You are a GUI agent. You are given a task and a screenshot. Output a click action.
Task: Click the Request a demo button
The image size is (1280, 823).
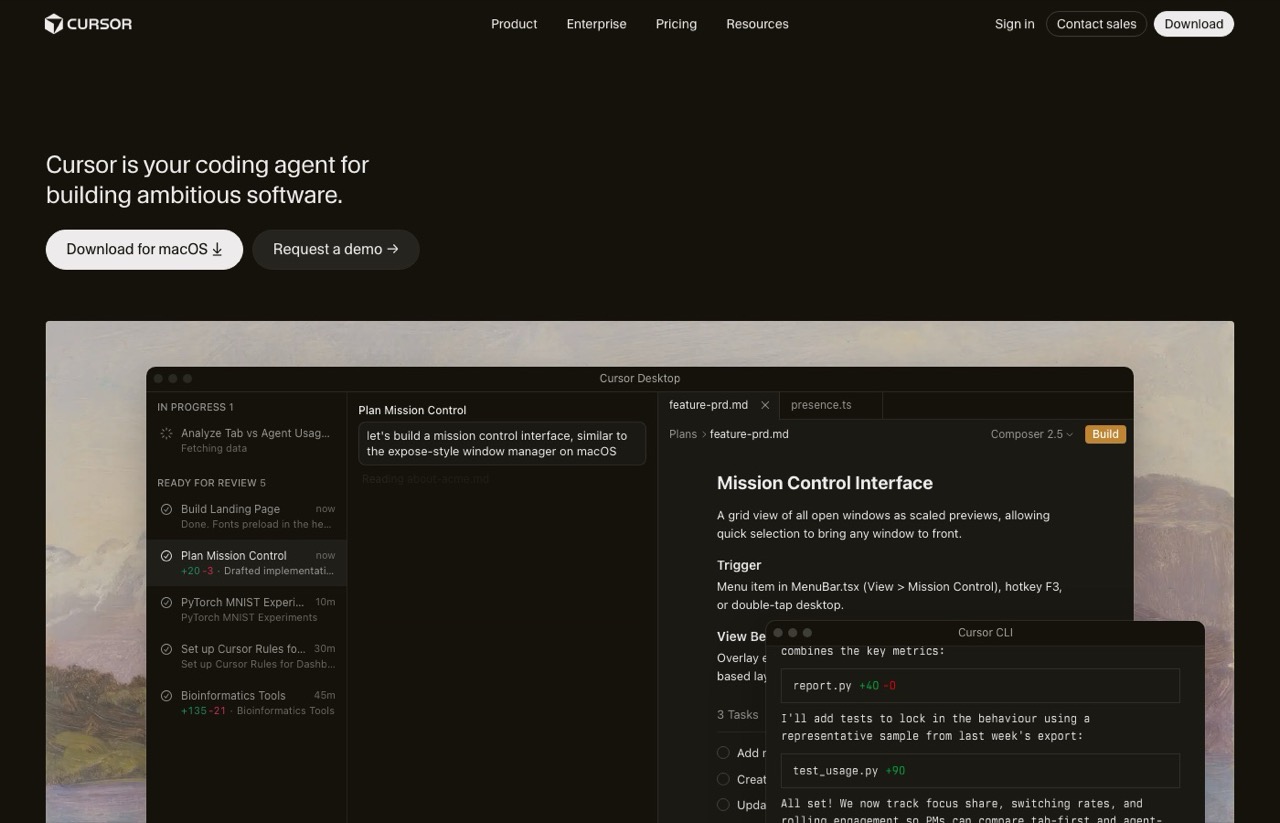coord(335,249)
